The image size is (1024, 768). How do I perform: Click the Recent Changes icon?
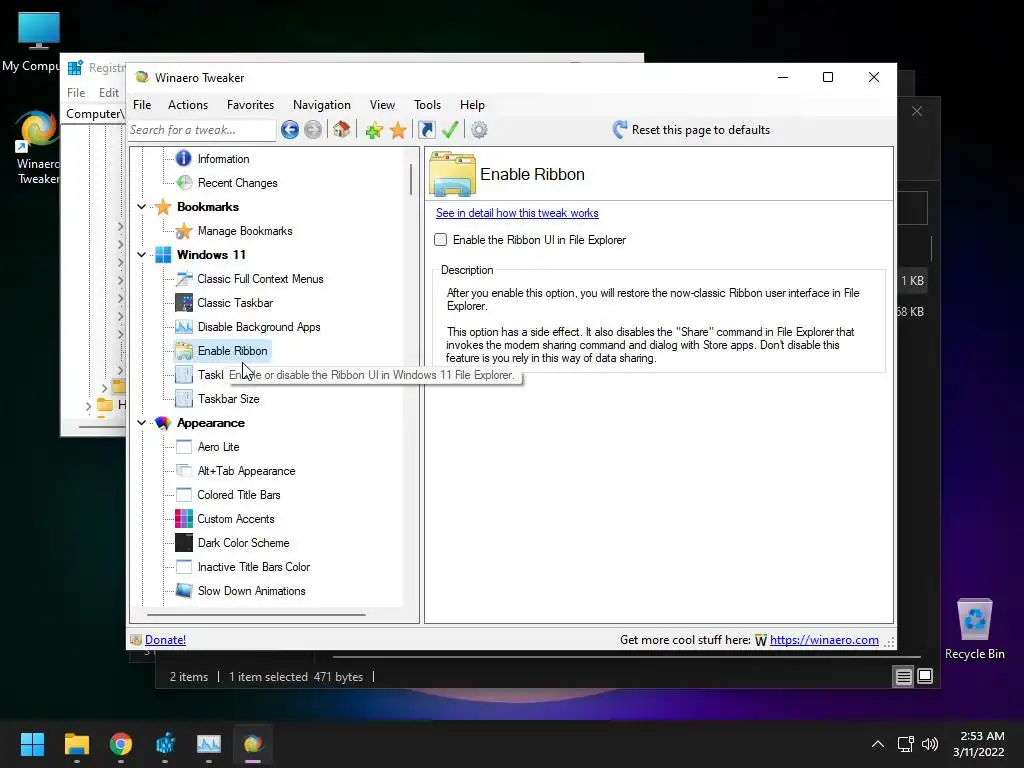(184, 182)
